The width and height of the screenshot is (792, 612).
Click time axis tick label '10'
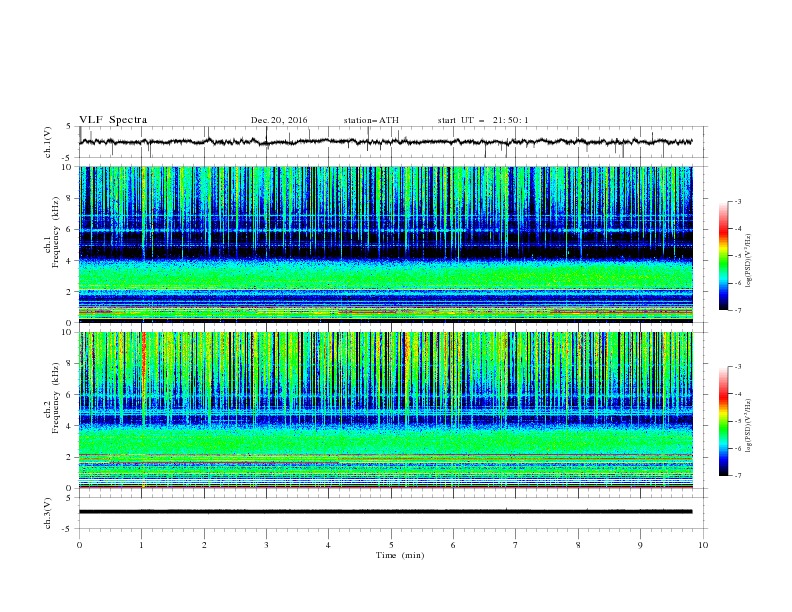[703, 545]
